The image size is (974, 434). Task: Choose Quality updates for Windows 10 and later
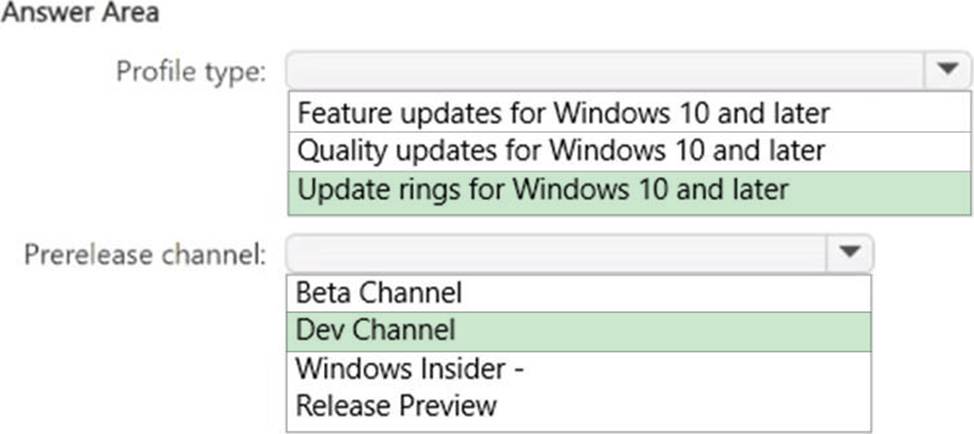pyautogui.click(x=561, y=151)
